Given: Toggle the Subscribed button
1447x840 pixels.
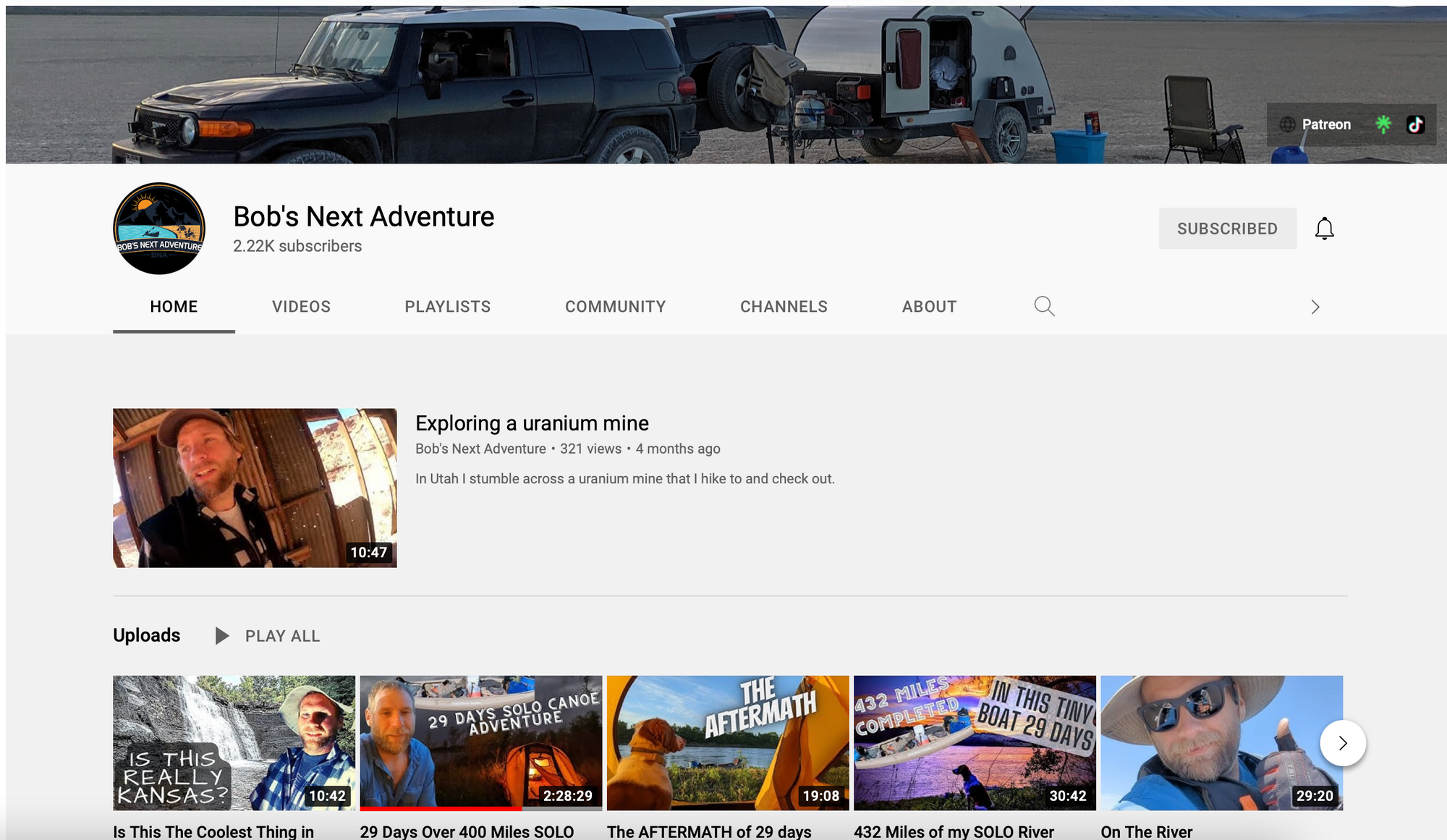Looking at the screenshot, I should pyautogui.click(x=1227, y=229).
